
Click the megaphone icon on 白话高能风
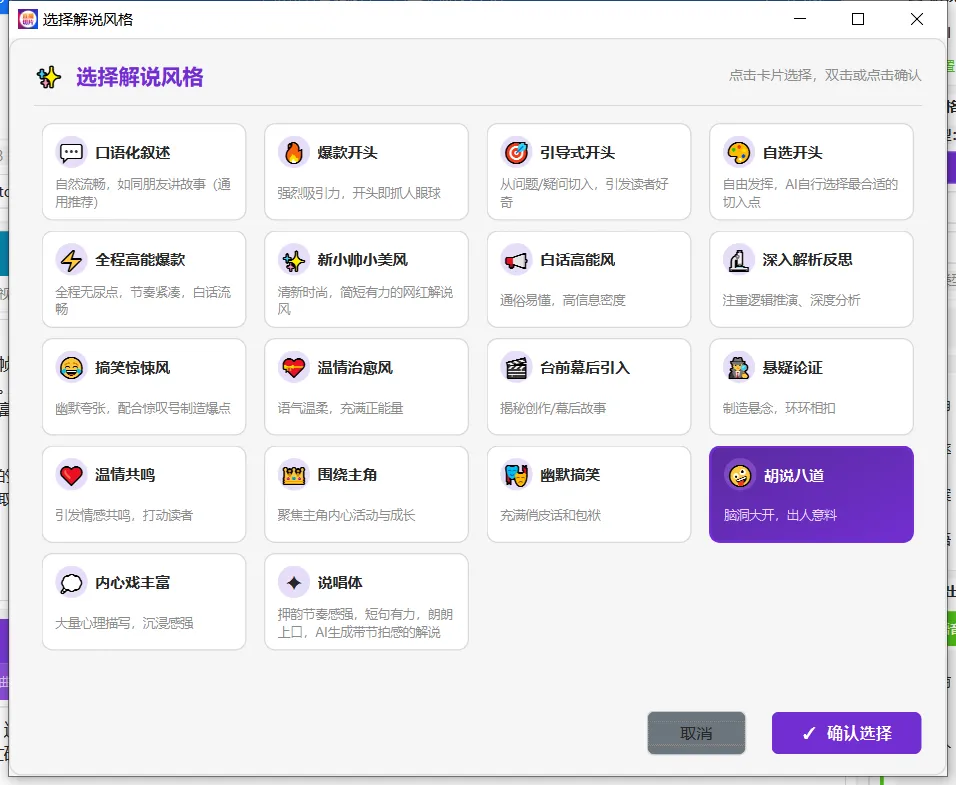[x=516, y=260]
